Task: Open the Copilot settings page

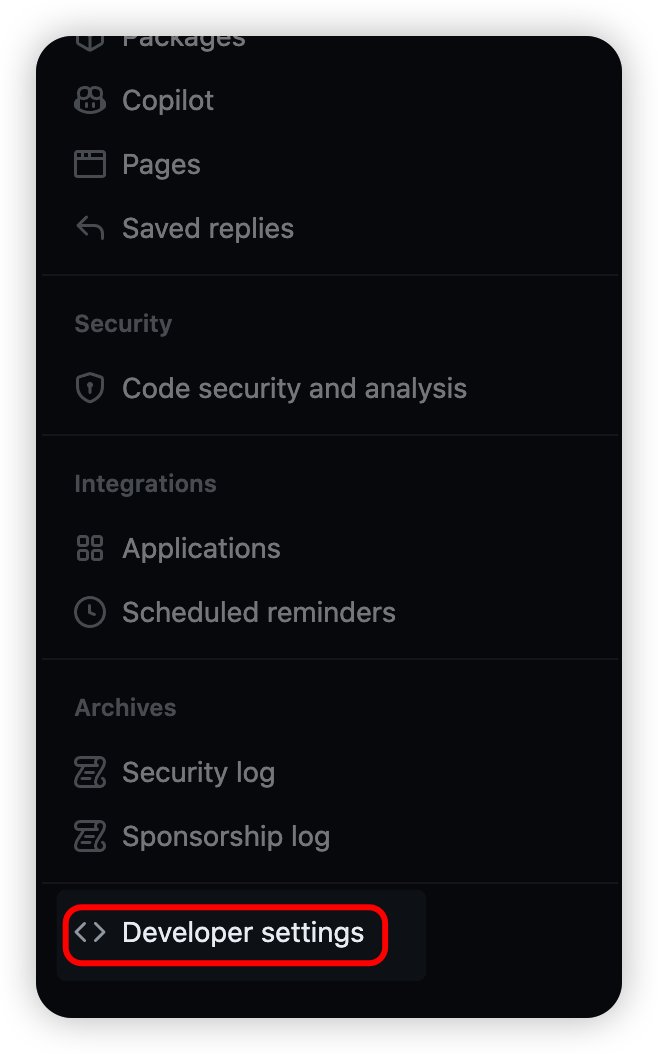Action: pyautogui.click(x=168, y=100)
